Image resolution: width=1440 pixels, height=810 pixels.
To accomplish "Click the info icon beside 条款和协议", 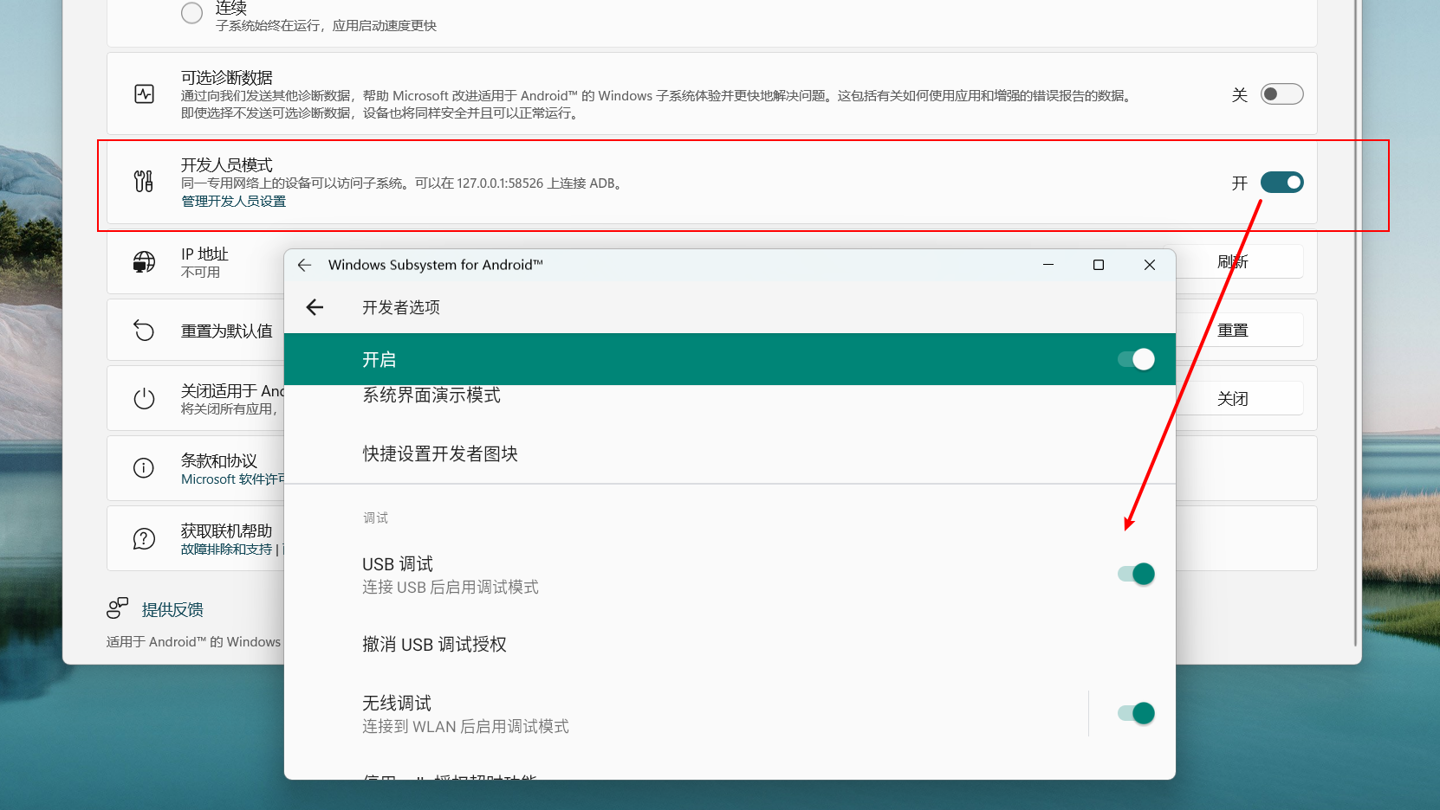I will coord(143,467).
